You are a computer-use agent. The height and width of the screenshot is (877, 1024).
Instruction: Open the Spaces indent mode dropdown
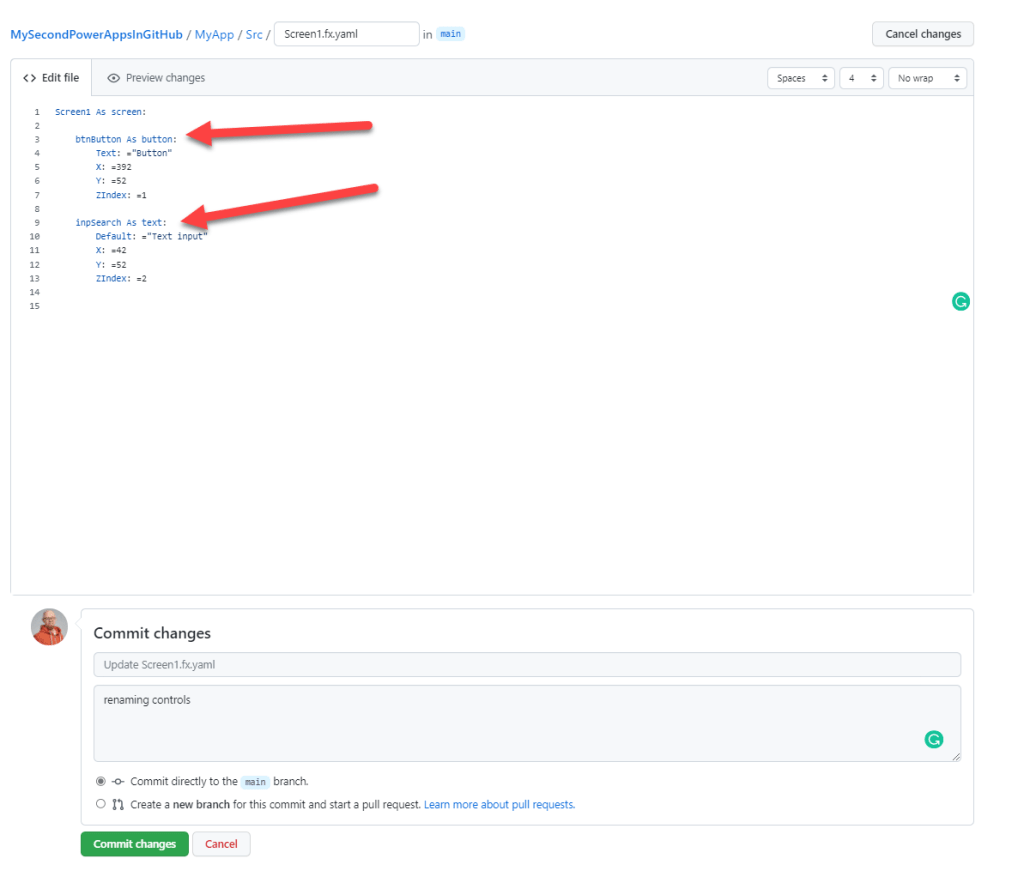point(800,78)
